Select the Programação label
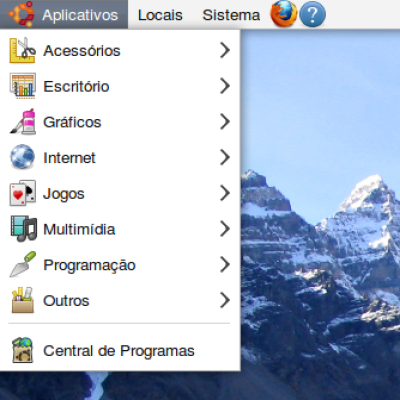The image size is (400, 400). (89, 266)
